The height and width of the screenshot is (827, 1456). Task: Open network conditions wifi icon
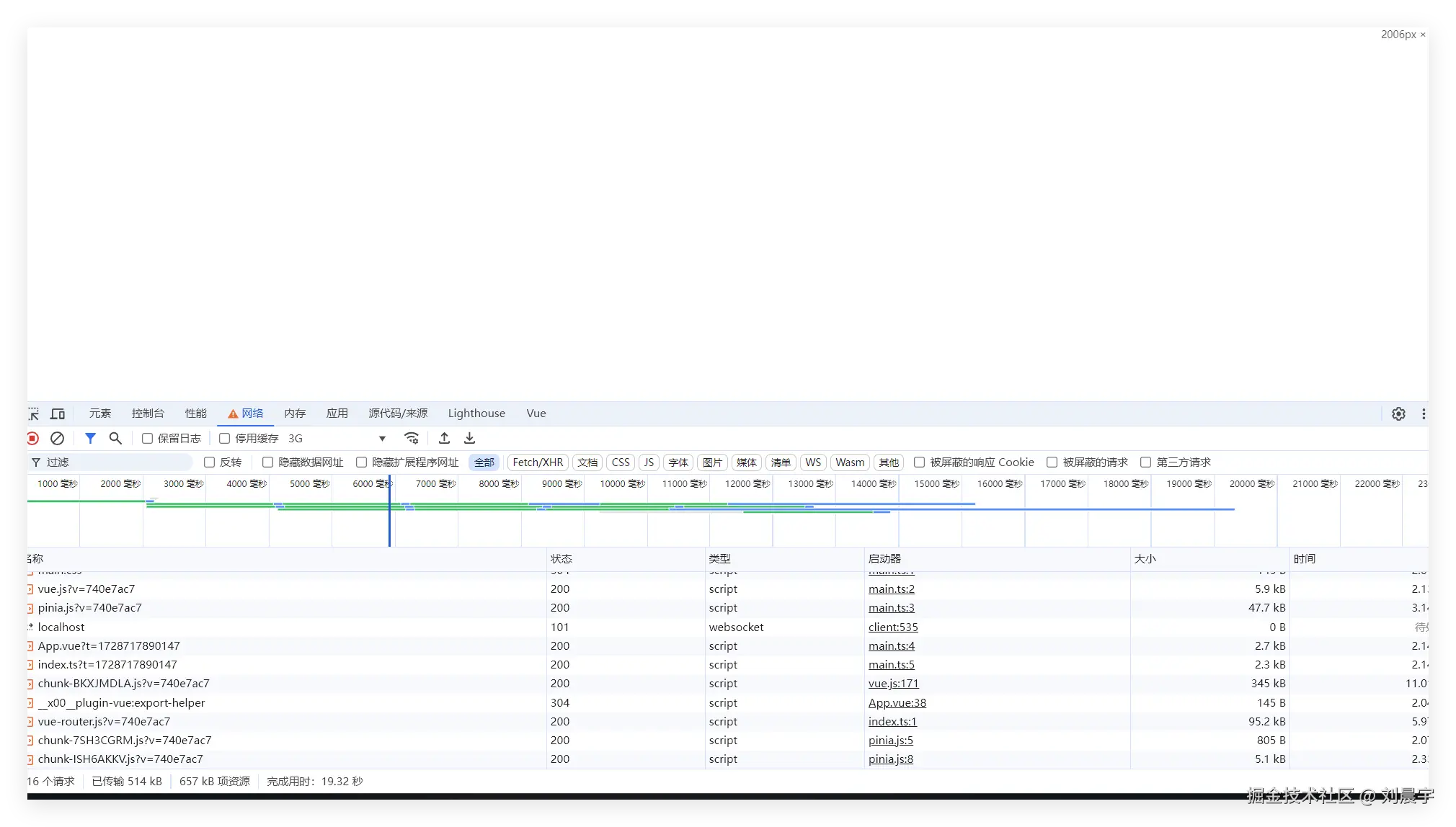pyautogui.click(x=412, y=438)
